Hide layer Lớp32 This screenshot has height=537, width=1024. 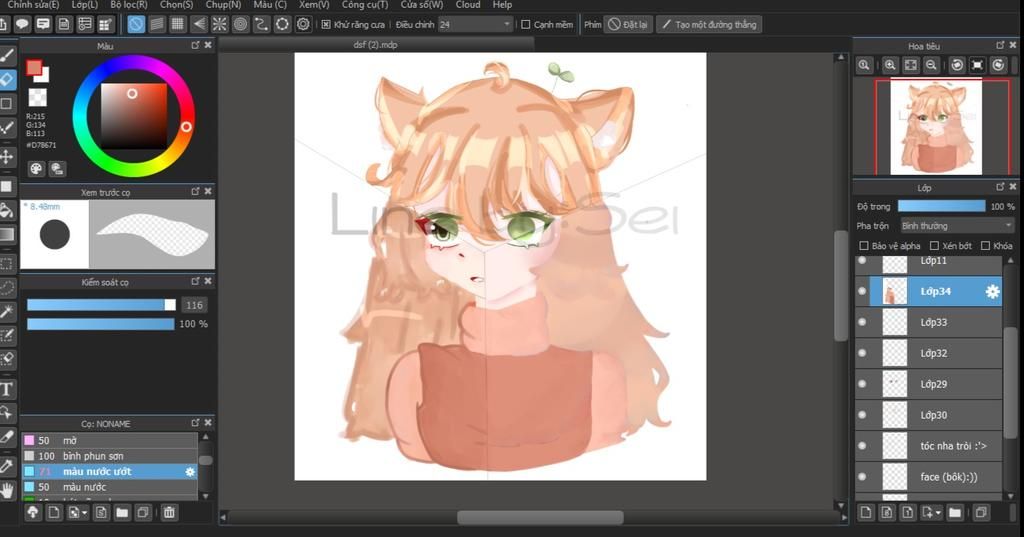[x=862, y=353]
